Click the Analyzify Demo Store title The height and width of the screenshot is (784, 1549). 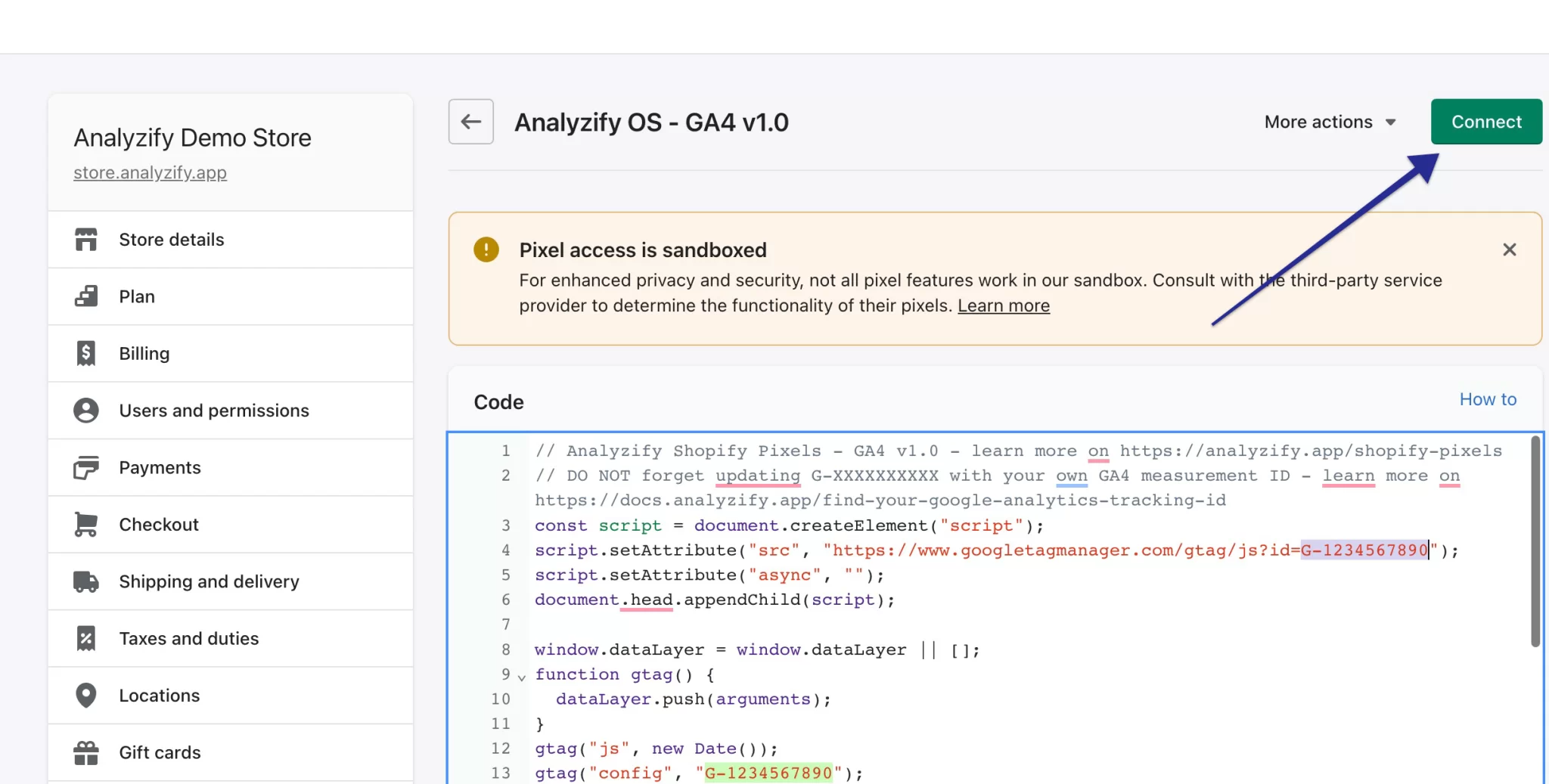coord(192,138)
